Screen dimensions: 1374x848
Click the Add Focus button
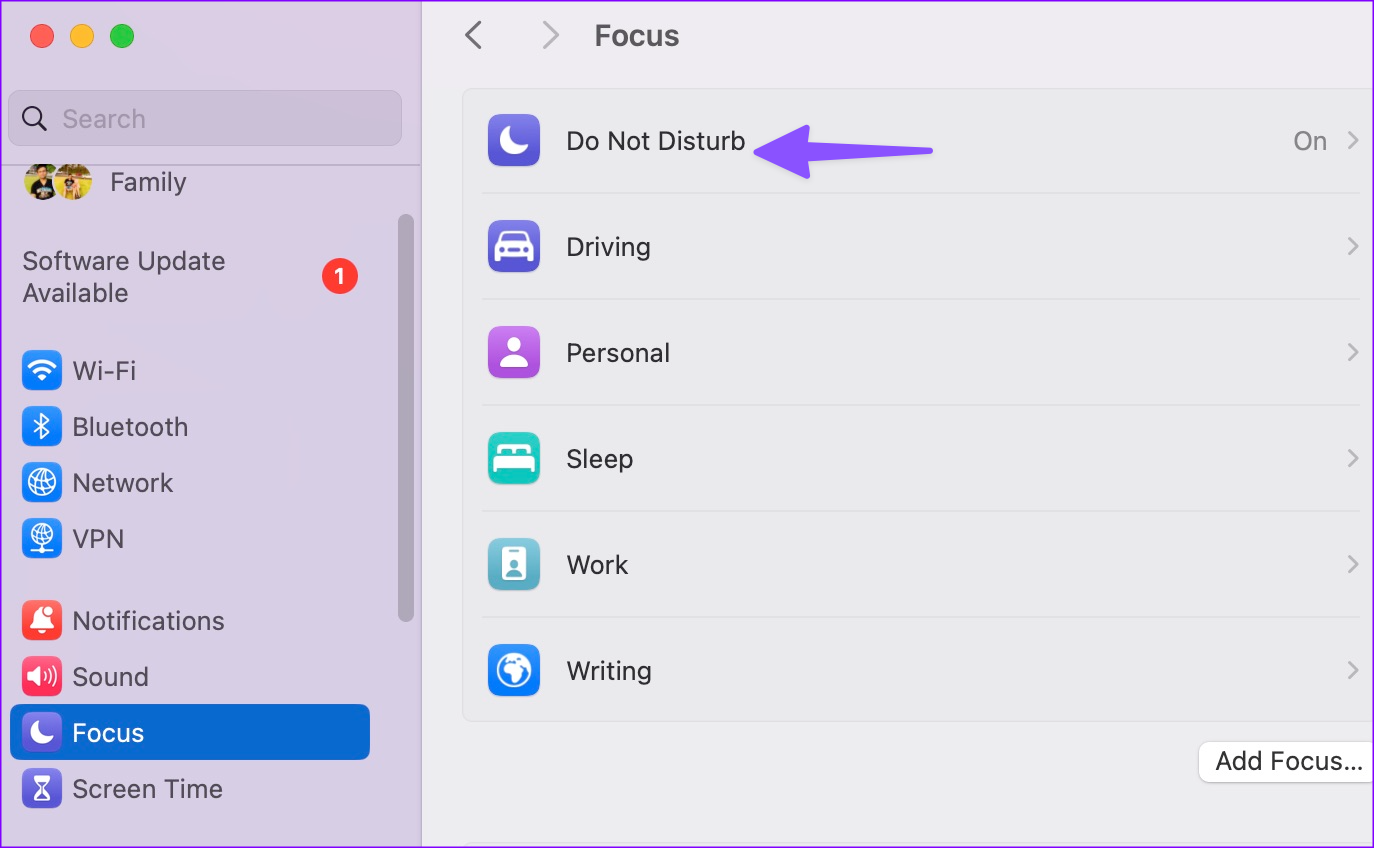click(1288, 762)
